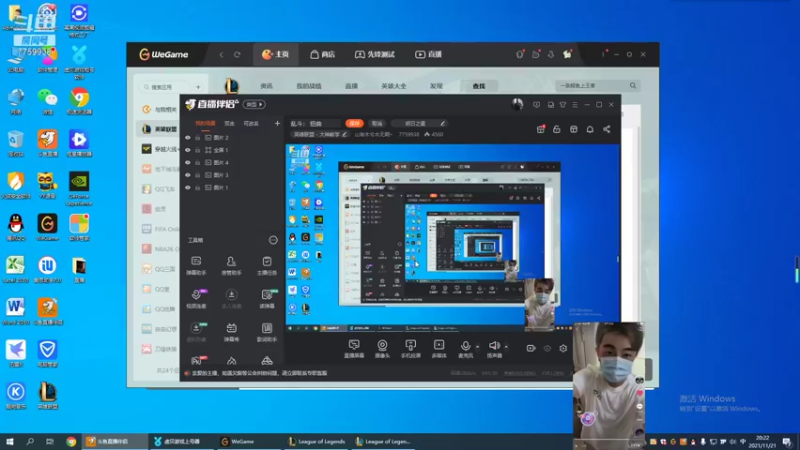Share the stream via share icon
800x450 pixels.
(x=607, y=130)
